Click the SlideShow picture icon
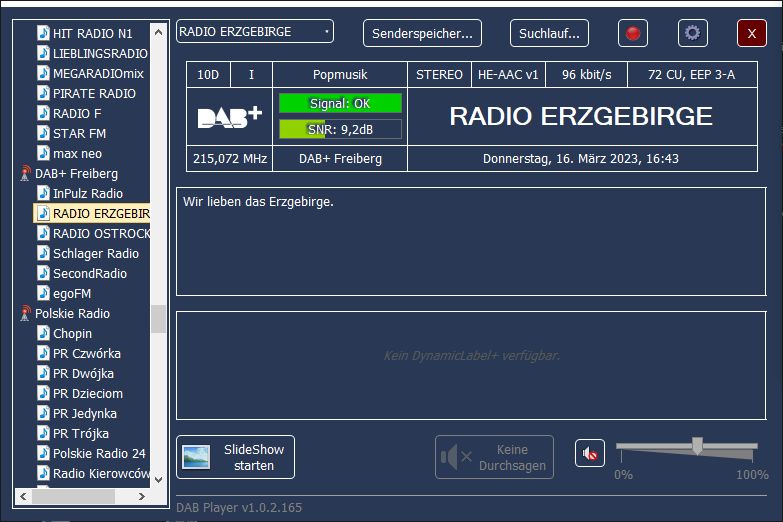783x522 pixels. click(196, 457)
